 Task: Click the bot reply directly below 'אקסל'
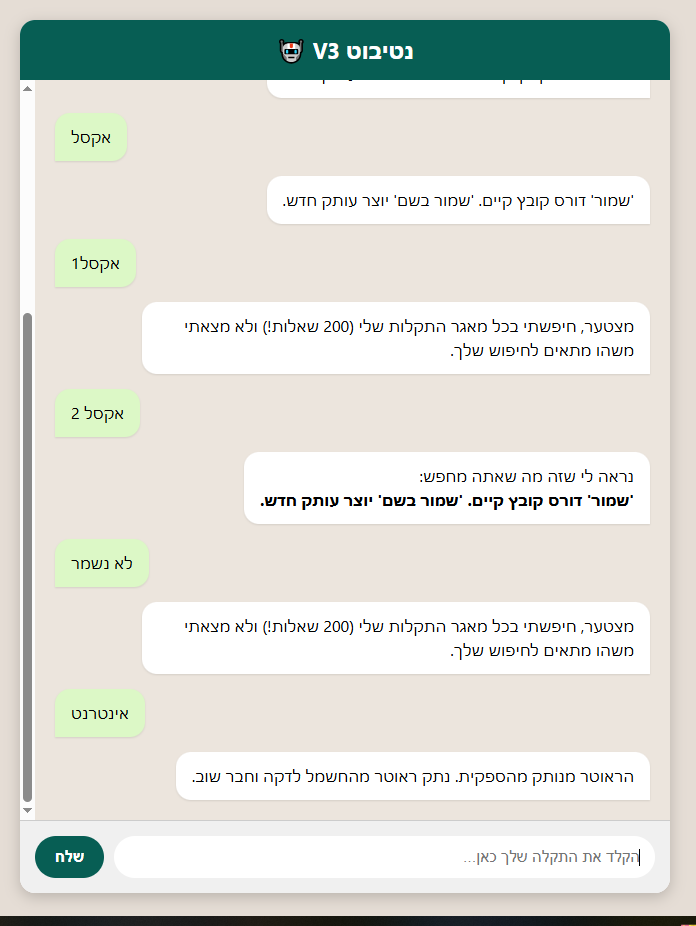[458, 200]
